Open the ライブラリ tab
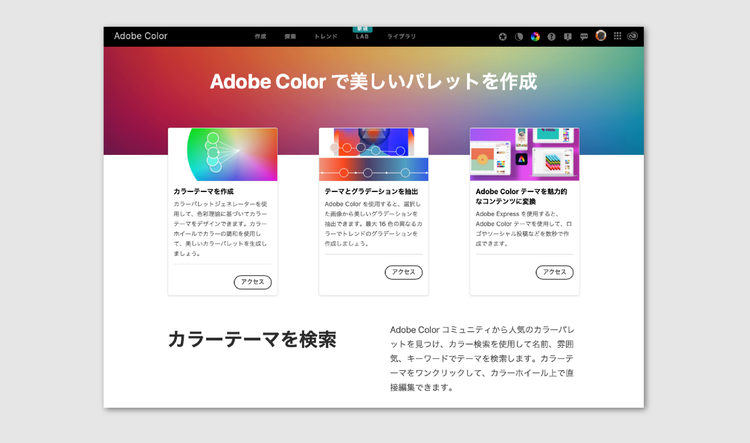750x443 pixels. point(401,36)
